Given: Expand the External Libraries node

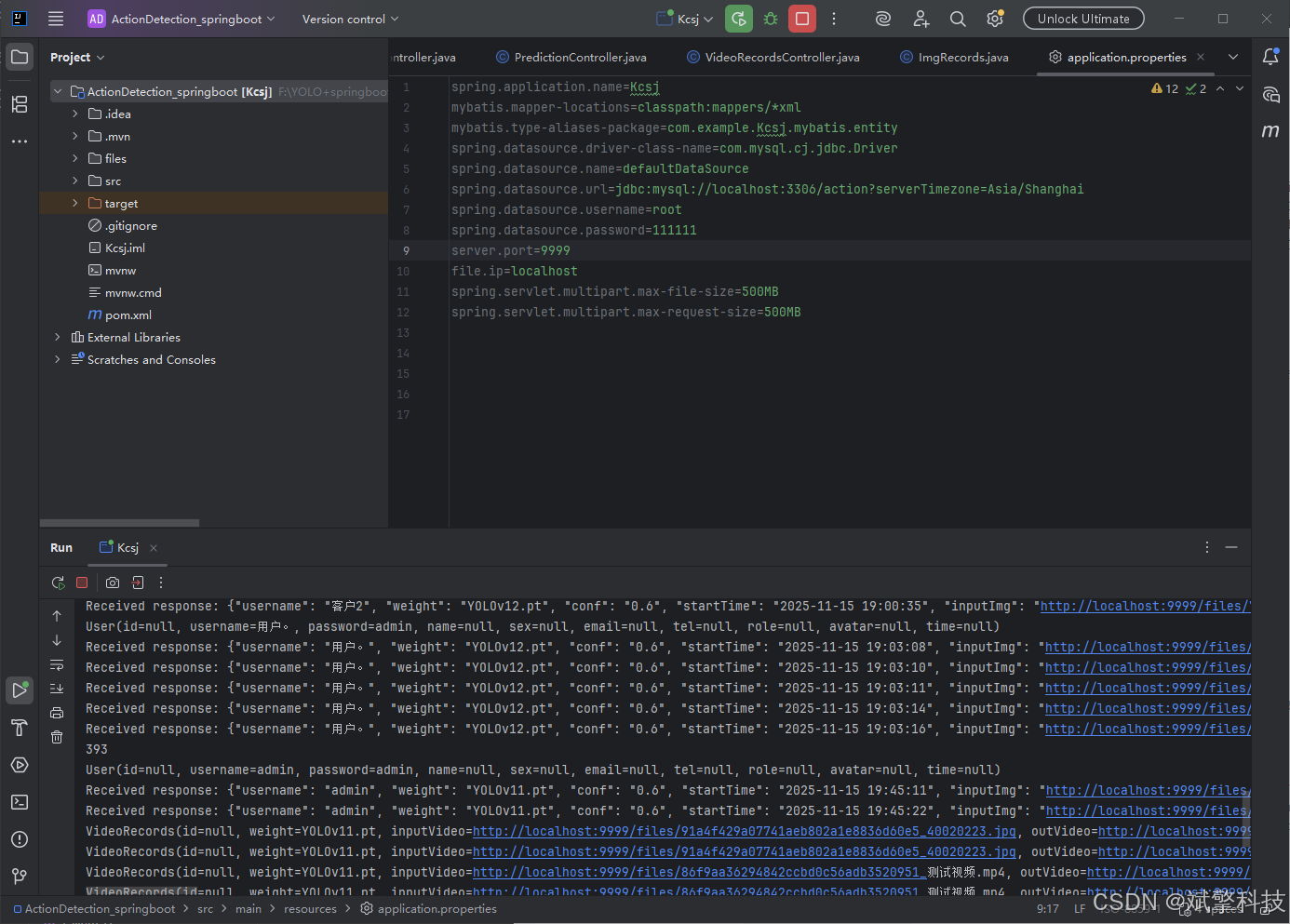Looking at the screenshot, I should tap(58, 338).
